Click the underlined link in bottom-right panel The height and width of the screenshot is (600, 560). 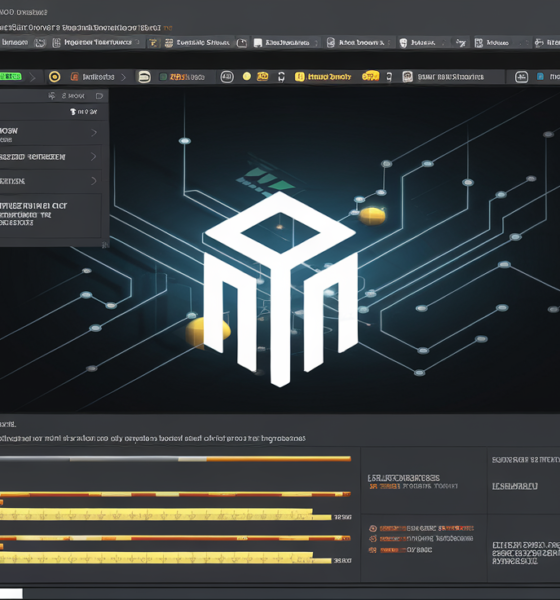(515, 486)
